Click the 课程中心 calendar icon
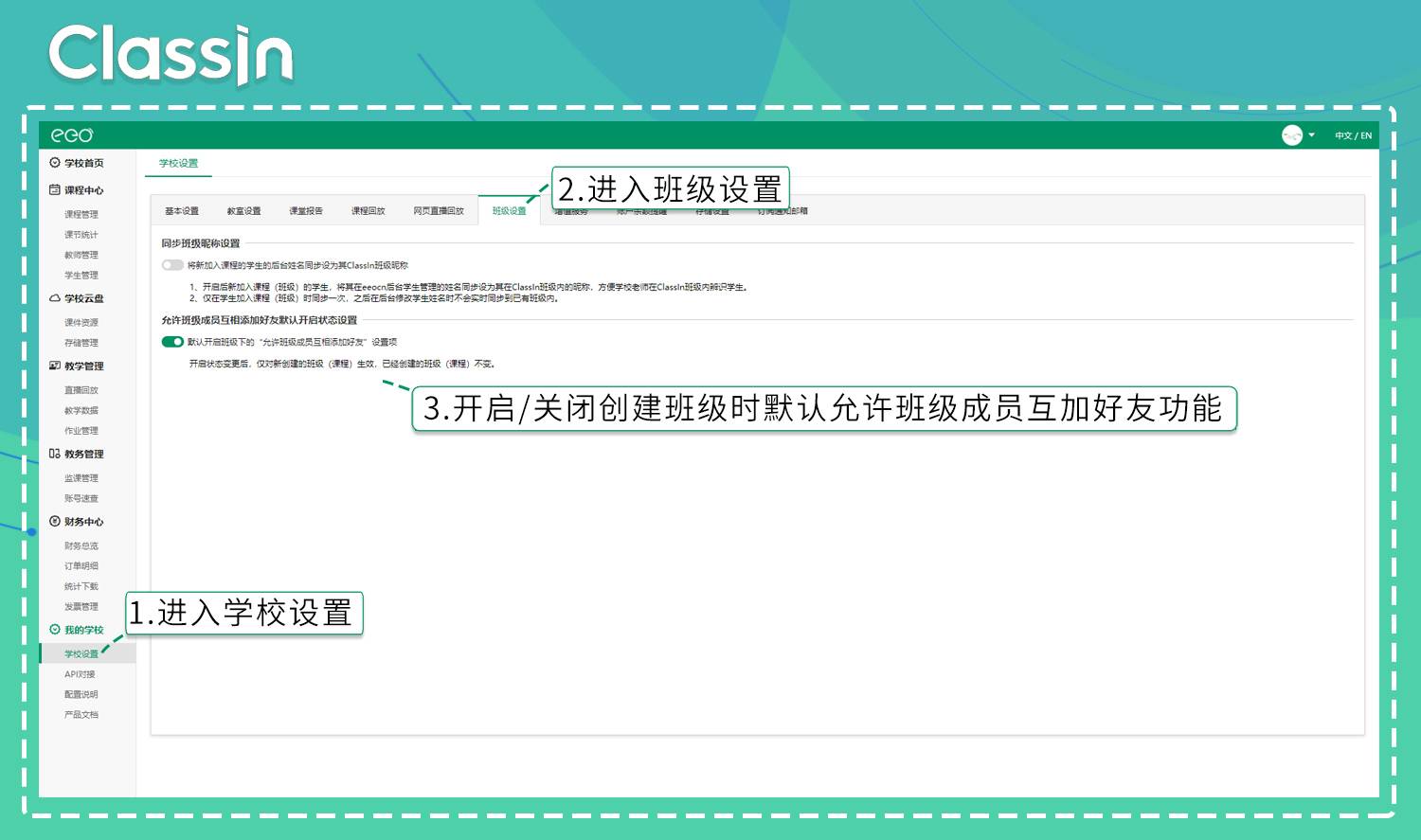Image resolution: width=1421 pixels, height=840 pixels. point(55,189)
